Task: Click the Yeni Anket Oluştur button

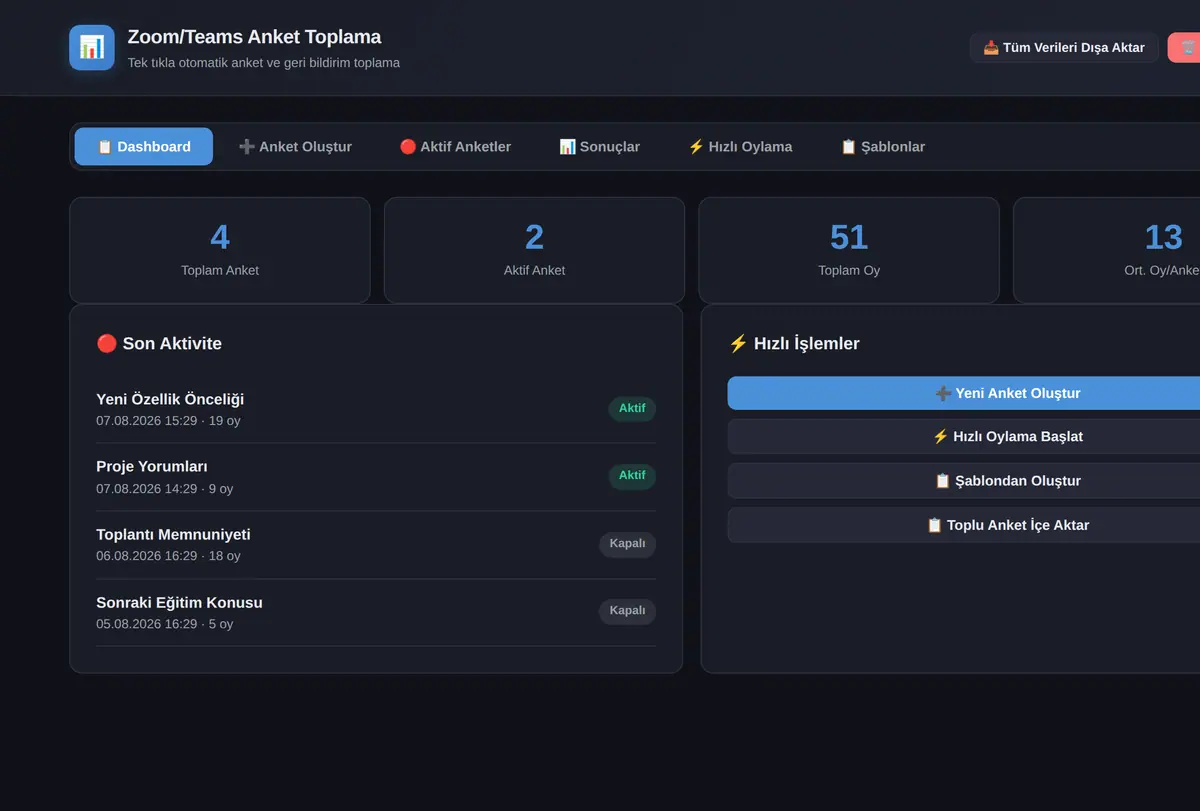Action: pyautogui.click(x=964, y=393)
